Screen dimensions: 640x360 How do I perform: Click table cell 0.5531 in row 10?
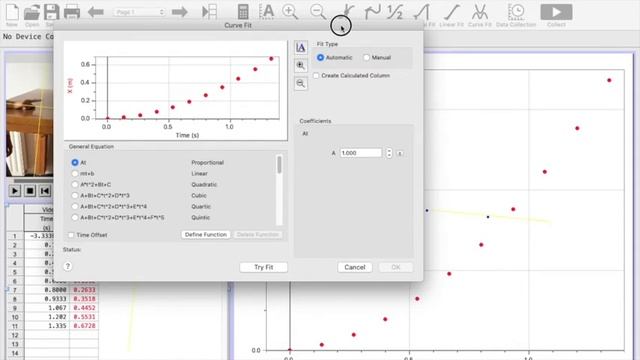[x=84, y=317]
